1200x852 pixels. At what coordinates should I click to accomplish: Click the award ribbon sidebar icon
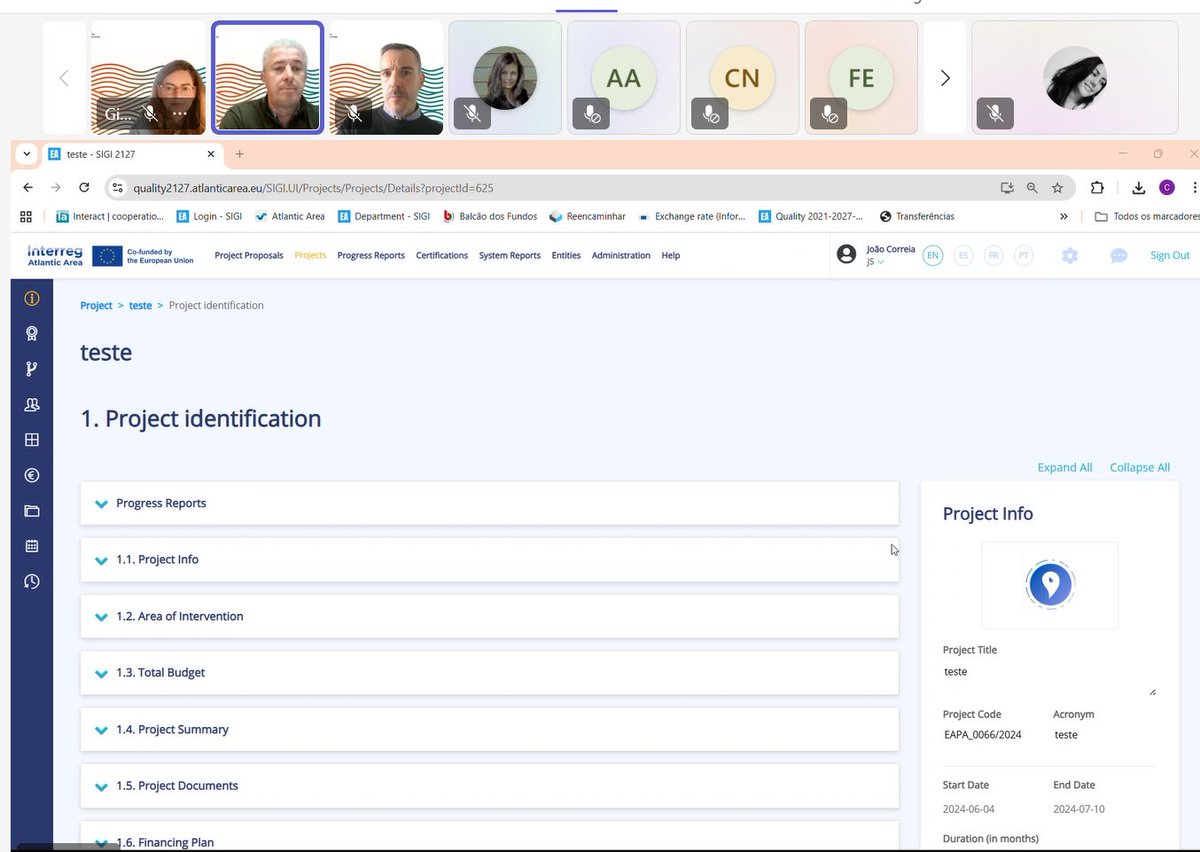pos(32,334)
